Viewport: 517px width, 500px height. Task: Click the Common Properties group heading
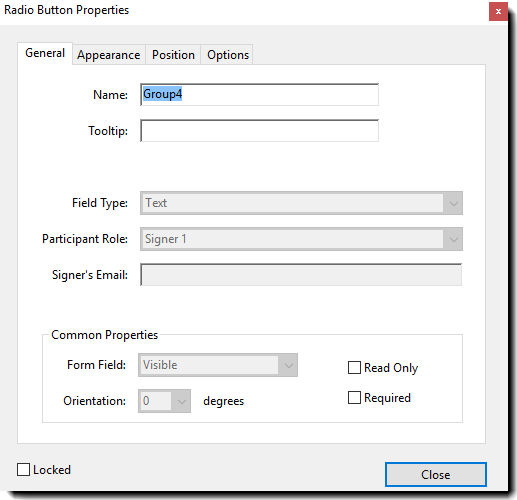[x=104, y=335]
